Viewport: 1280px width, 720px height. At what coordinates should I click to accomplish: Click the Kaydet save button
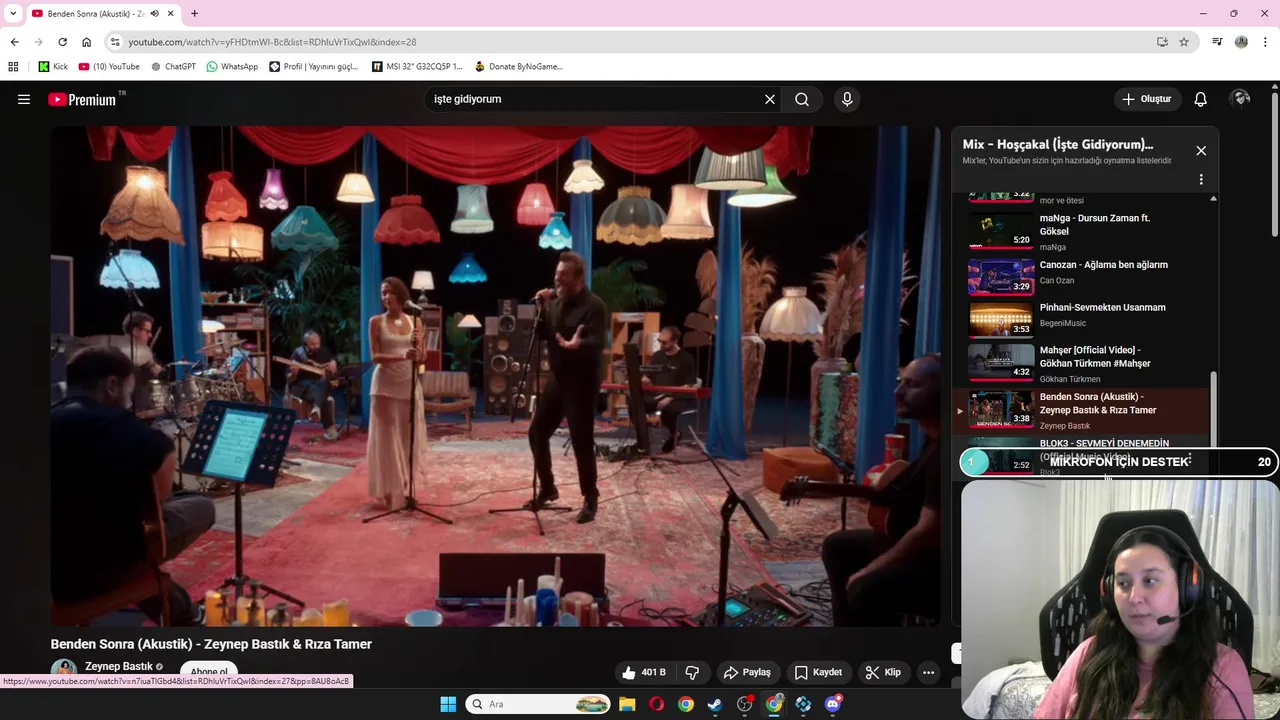point(818,672)
